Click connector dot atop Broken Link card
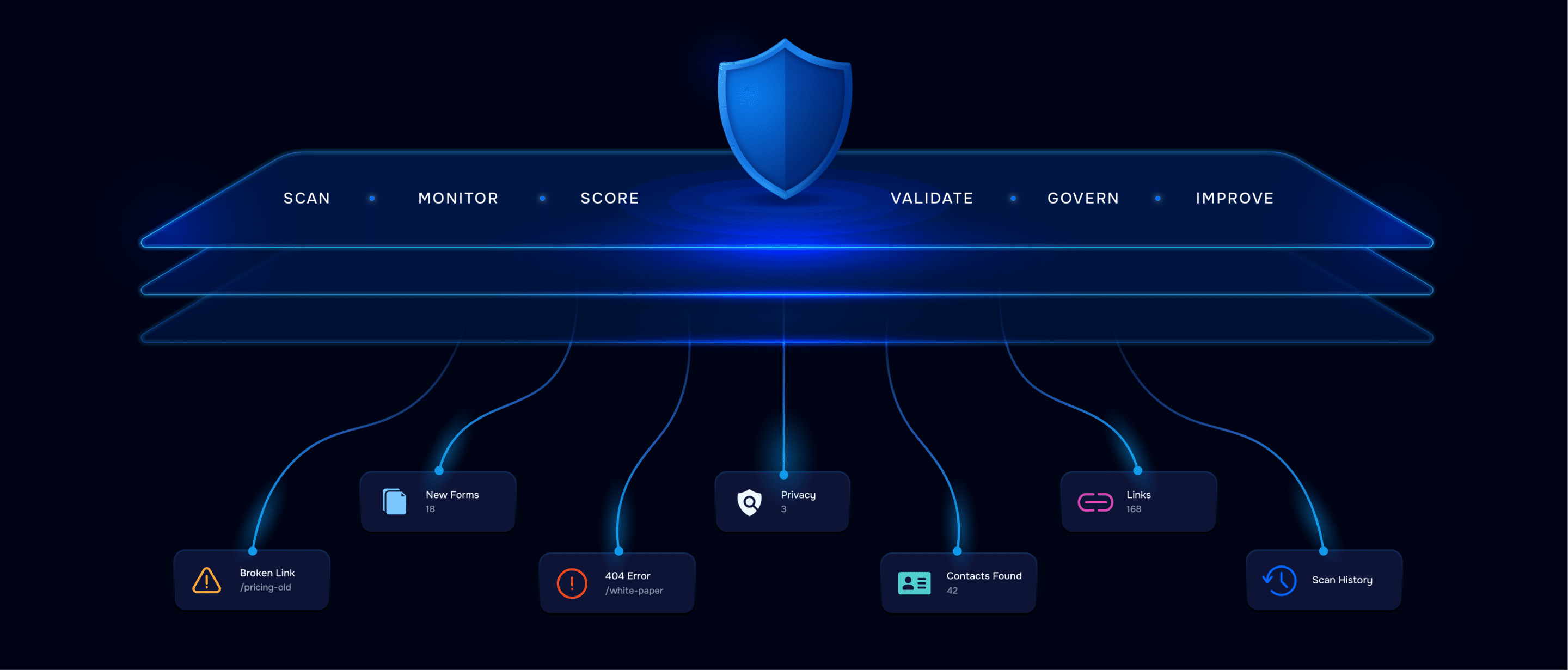This screenshot has width=1568, height=670. click(253, 551)
